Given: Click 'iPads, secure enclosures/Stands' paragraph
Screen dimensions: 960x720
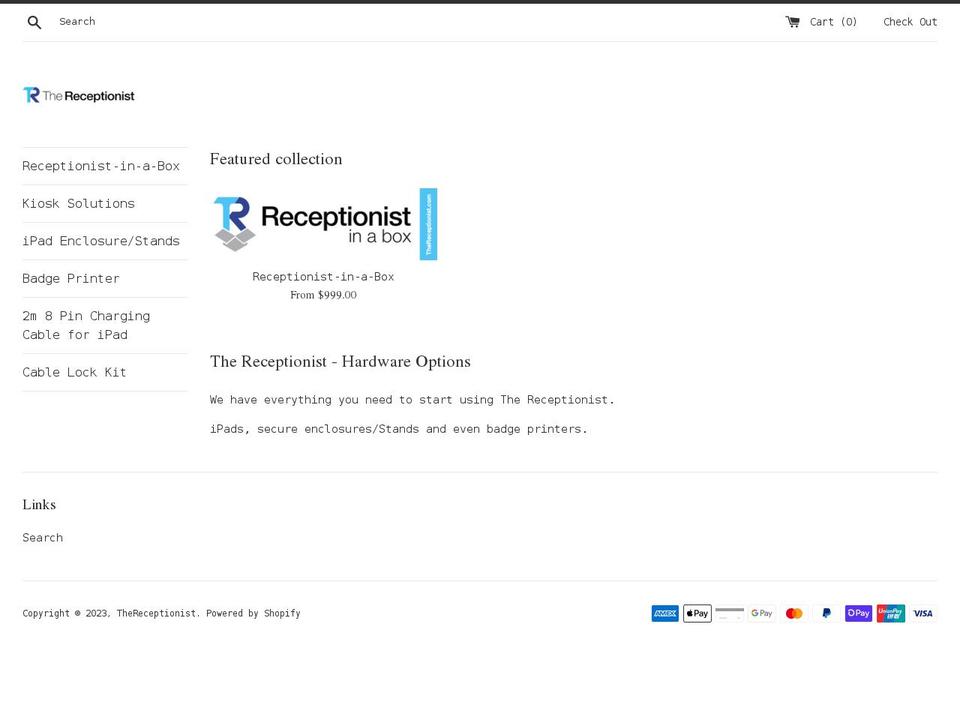Looking at the screenshot, I should point(399,429).
